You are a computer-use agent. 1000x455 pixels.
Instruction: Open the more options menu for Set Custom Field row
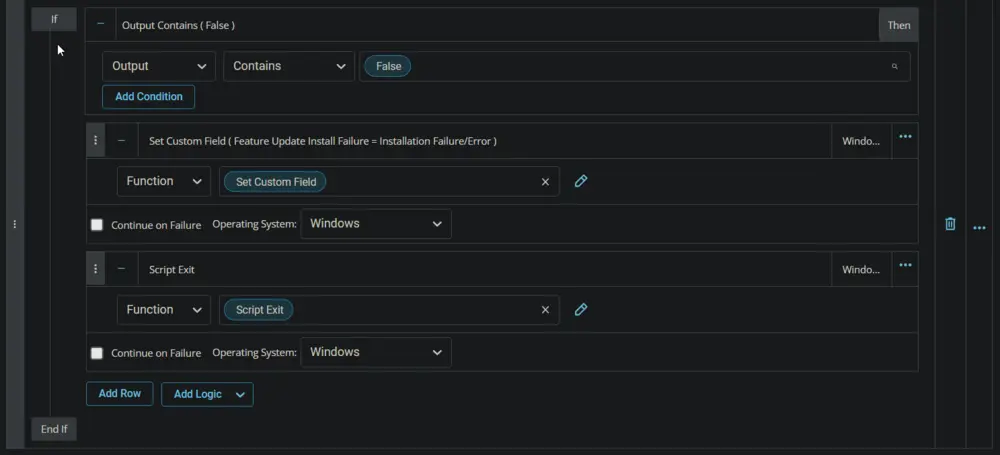(x=905, y=137)
